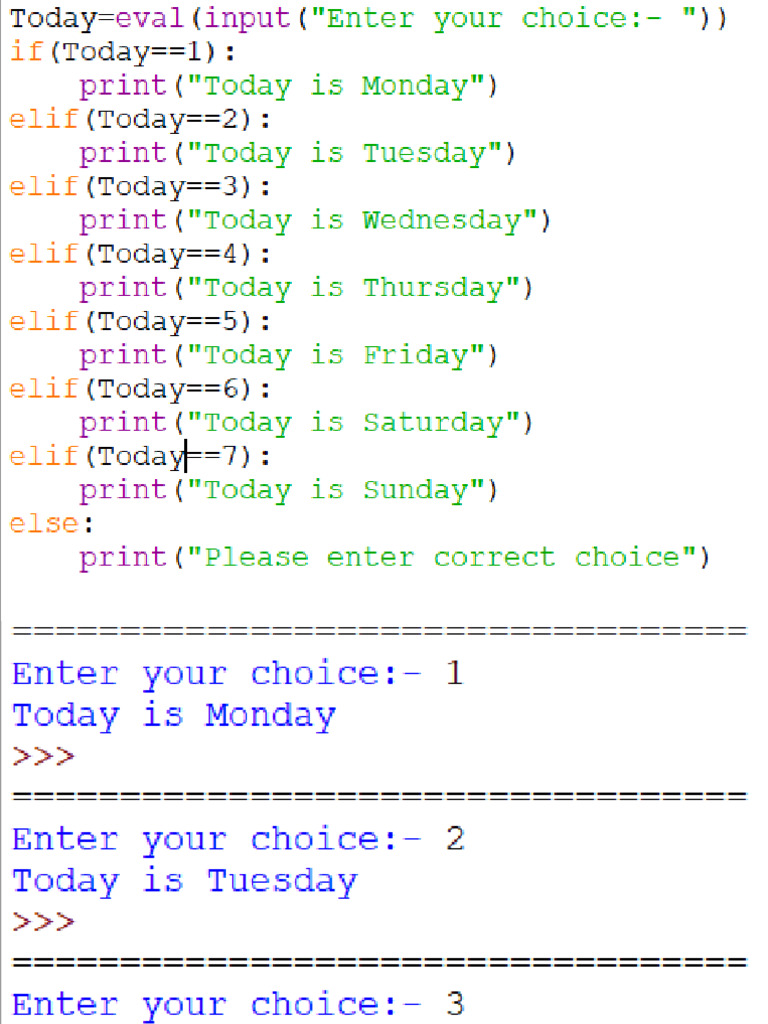Click the "Today is Sunday" print statement

click(288, 490)
